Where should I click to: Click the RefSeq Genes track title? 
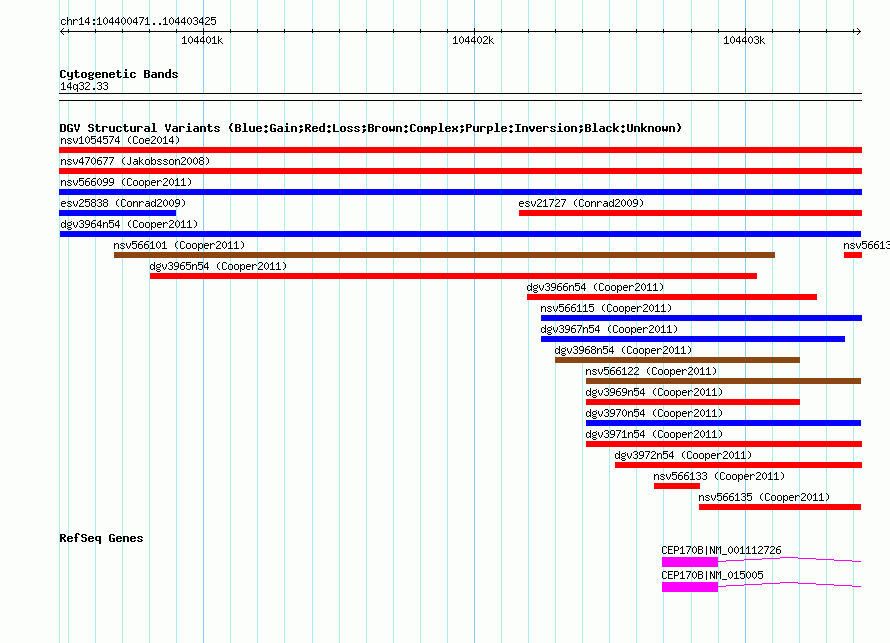101,538
